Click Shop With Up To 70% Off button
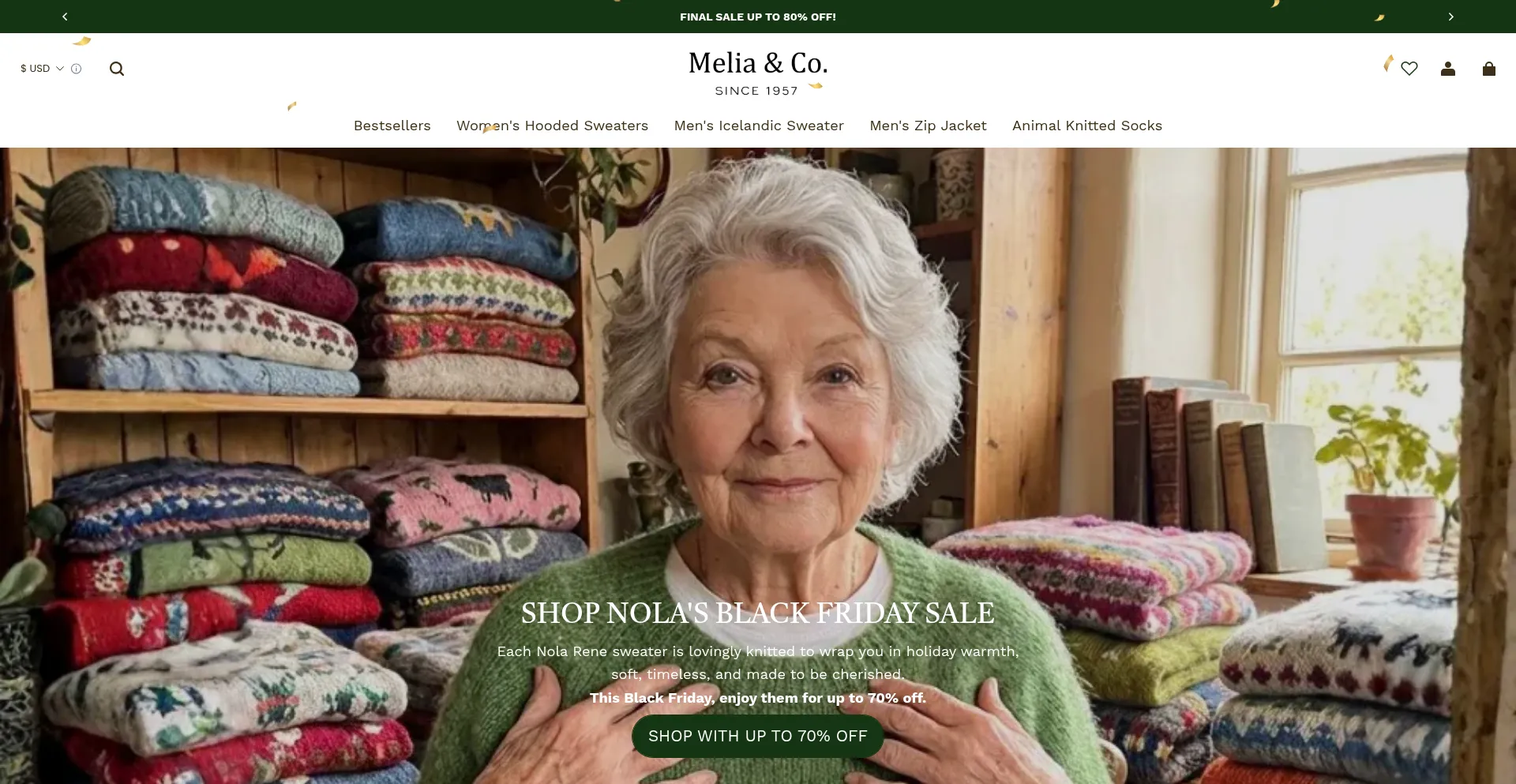The image size is (1516, 784). [x=758, y=736]
